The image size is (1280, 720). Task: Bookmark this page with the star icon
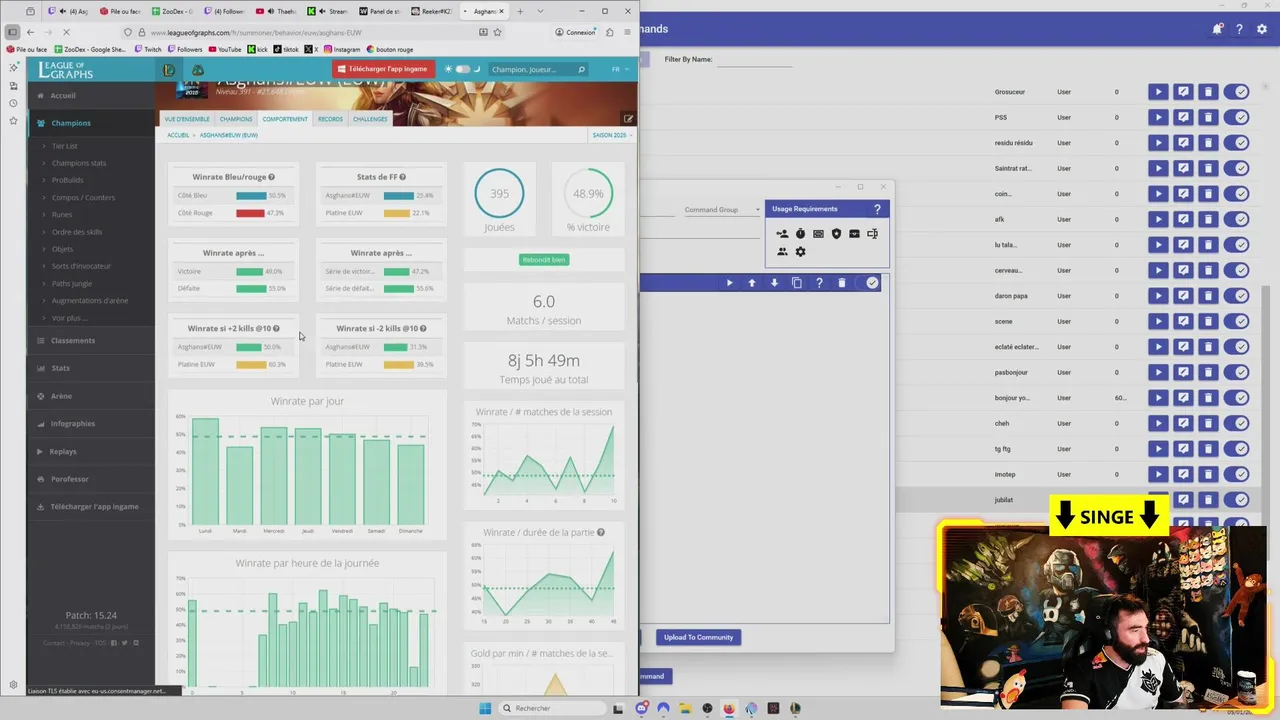[497, 32]
